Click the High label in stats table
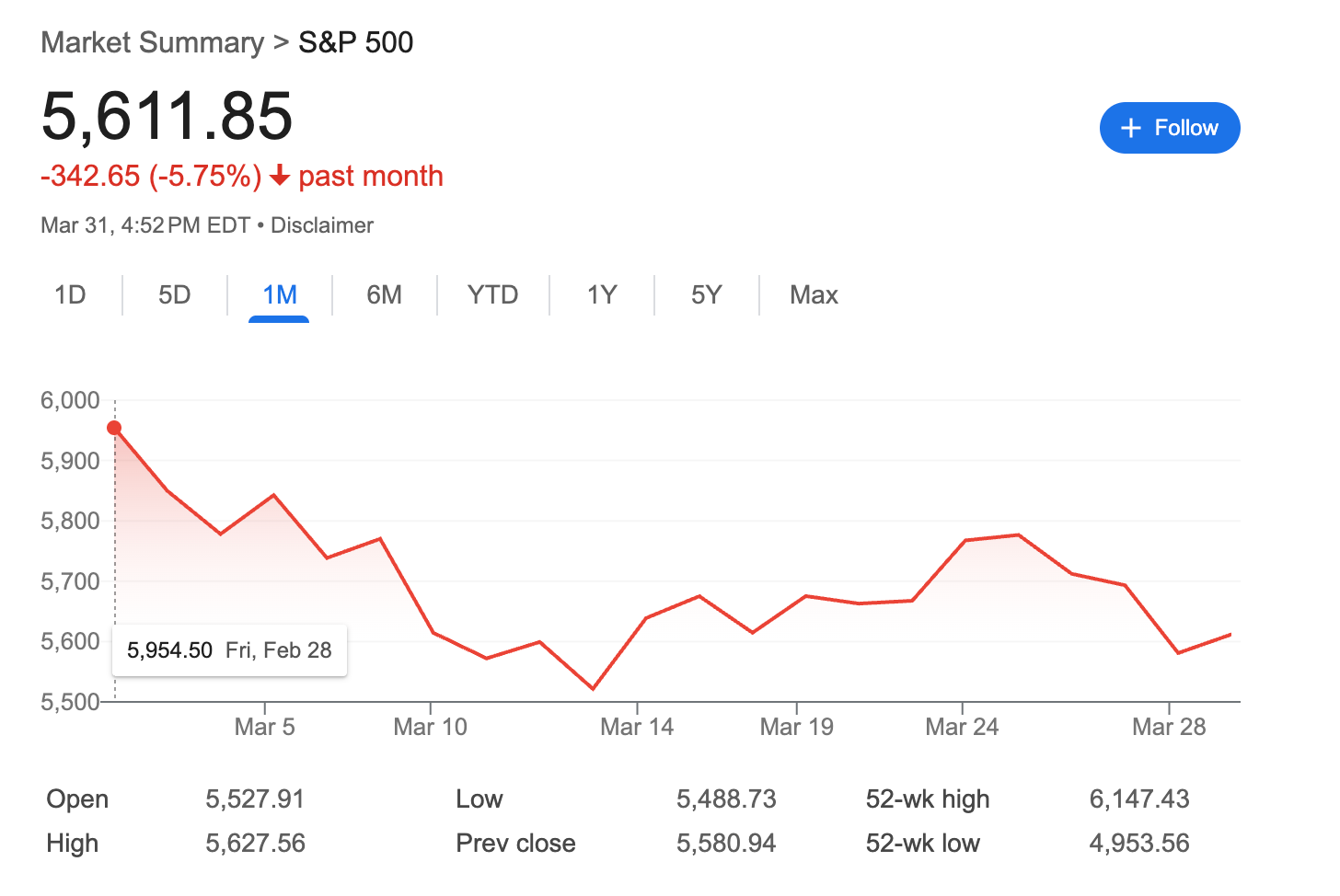This screenshot has height=896, width=1340. (x=72, y=843)
